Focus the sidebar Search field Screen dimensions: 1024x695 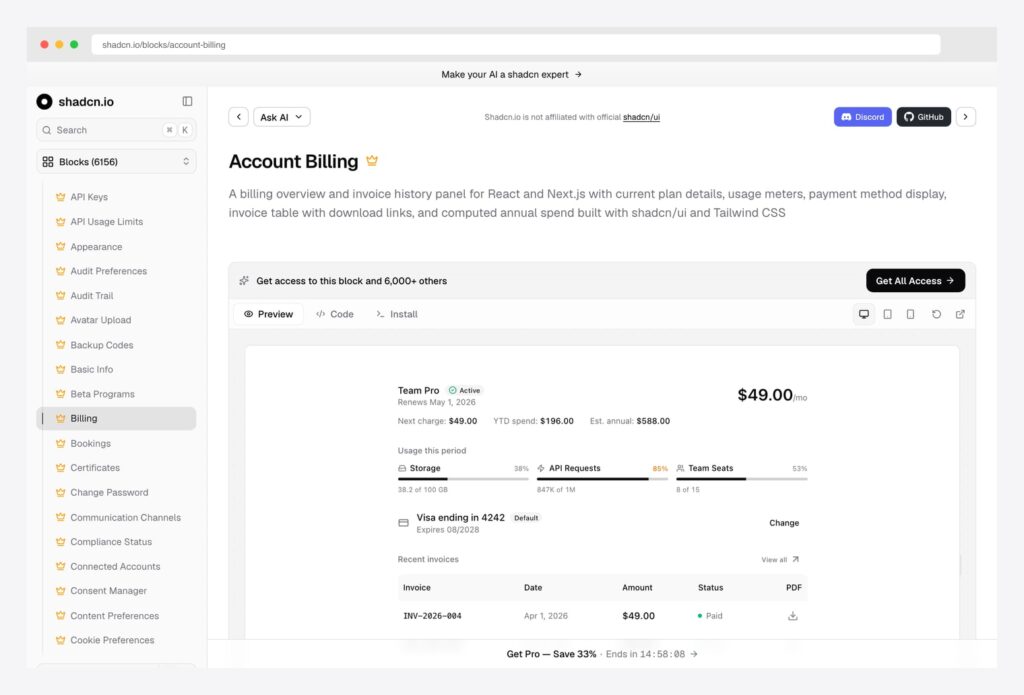[116, 130]
